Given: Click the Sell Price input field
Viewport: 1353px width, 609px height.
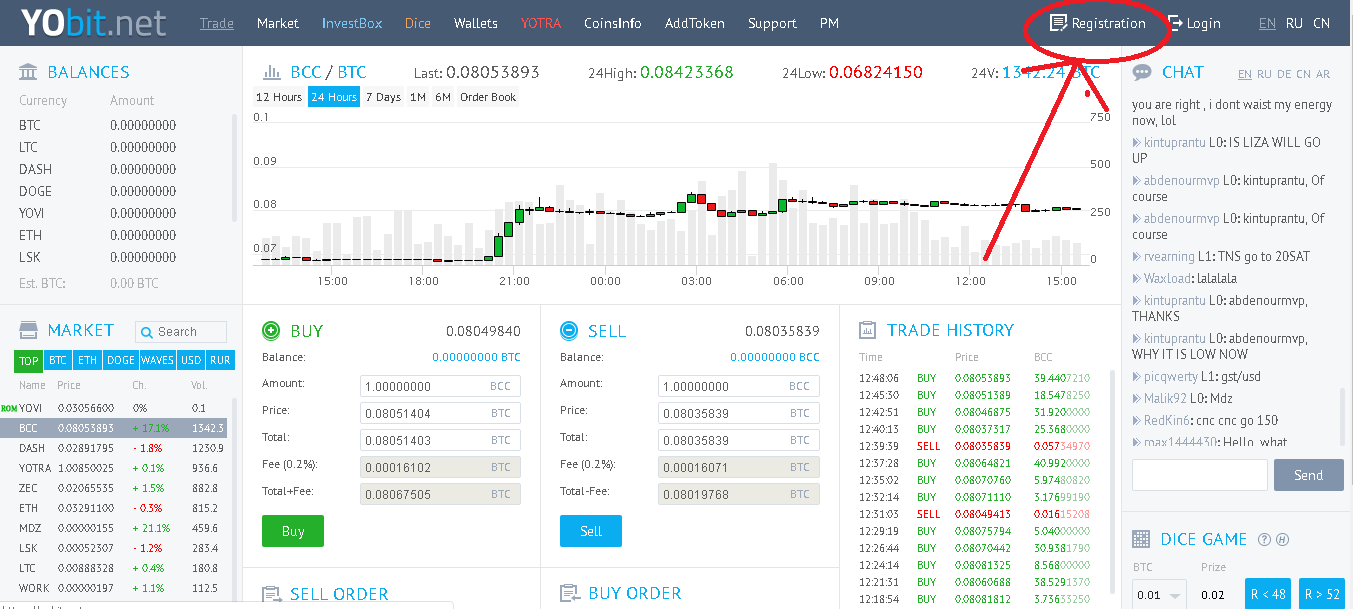Looking at the screenshot, I should pos(738,413).
